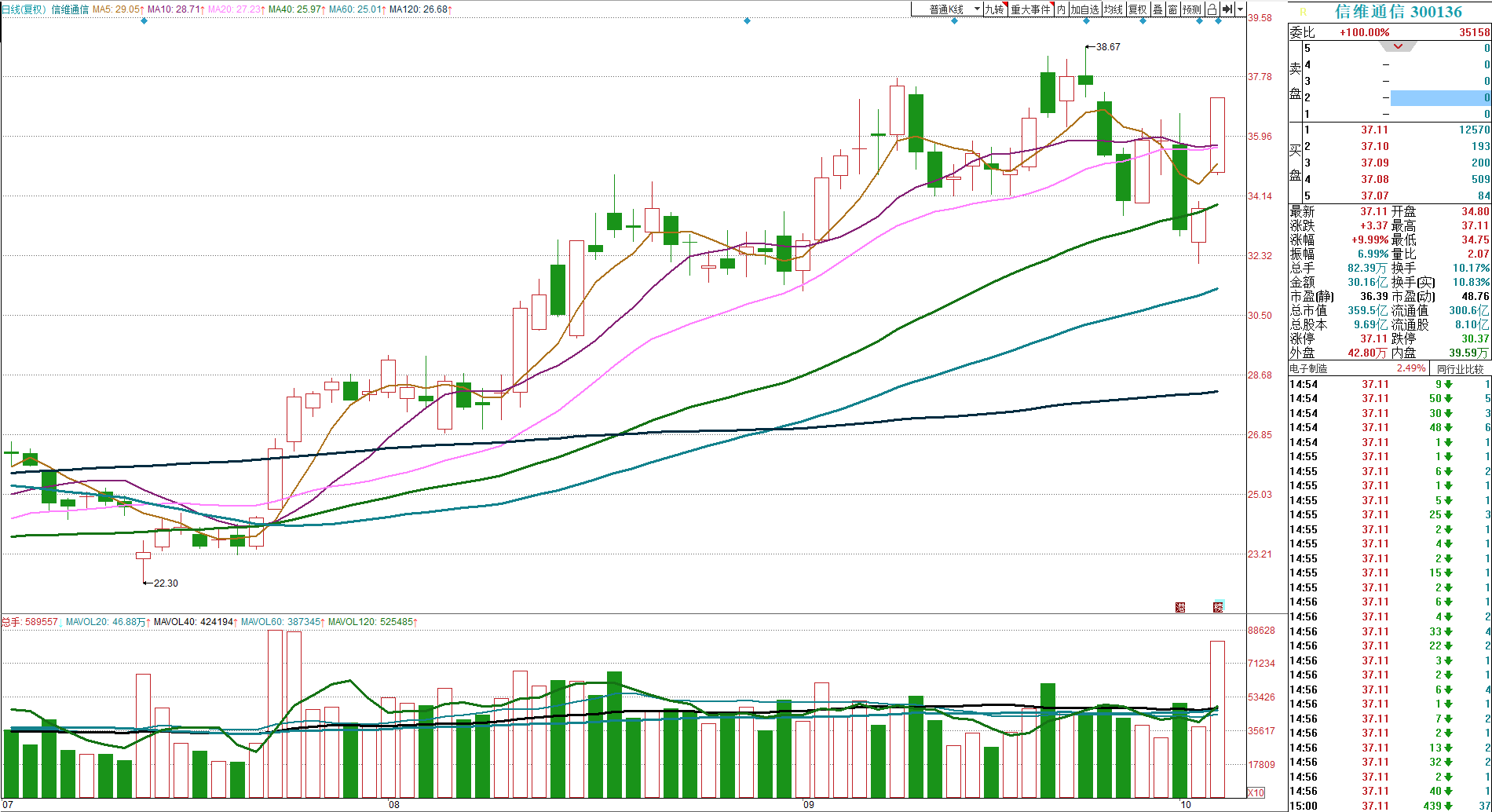Click the 榜 marker icon on chart
Viewport: 1492px width, 812px height.
[x=1218, y=607]
